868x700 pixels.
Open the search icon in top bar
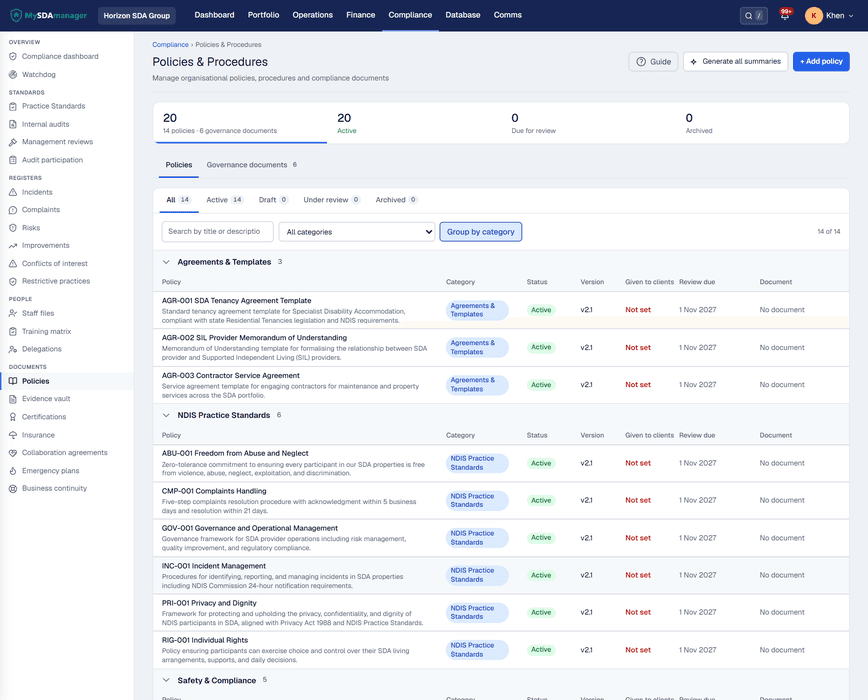[x=748, y=16]
